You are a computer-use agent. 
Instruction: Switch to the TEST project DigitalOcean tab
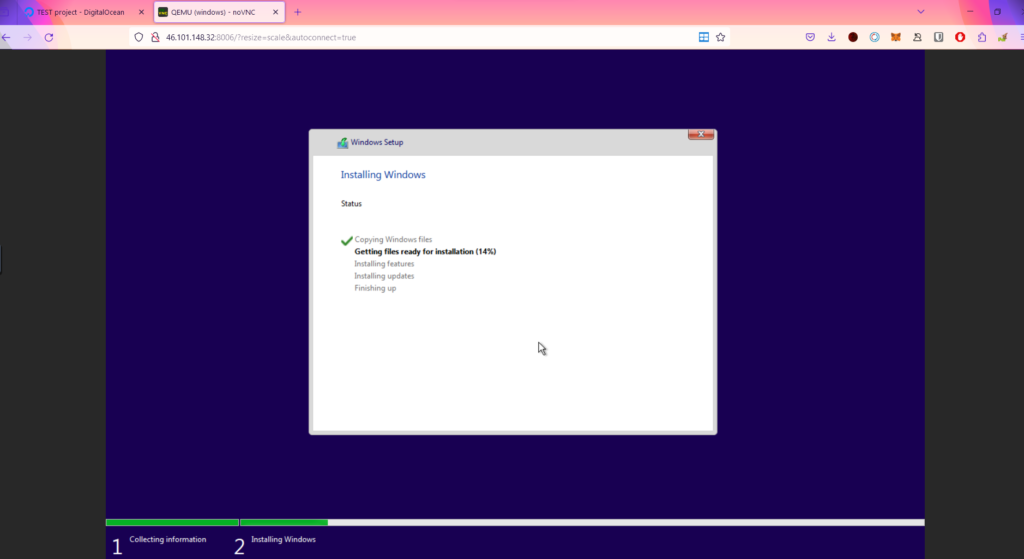pyautogui.click(x=81, y=12)
